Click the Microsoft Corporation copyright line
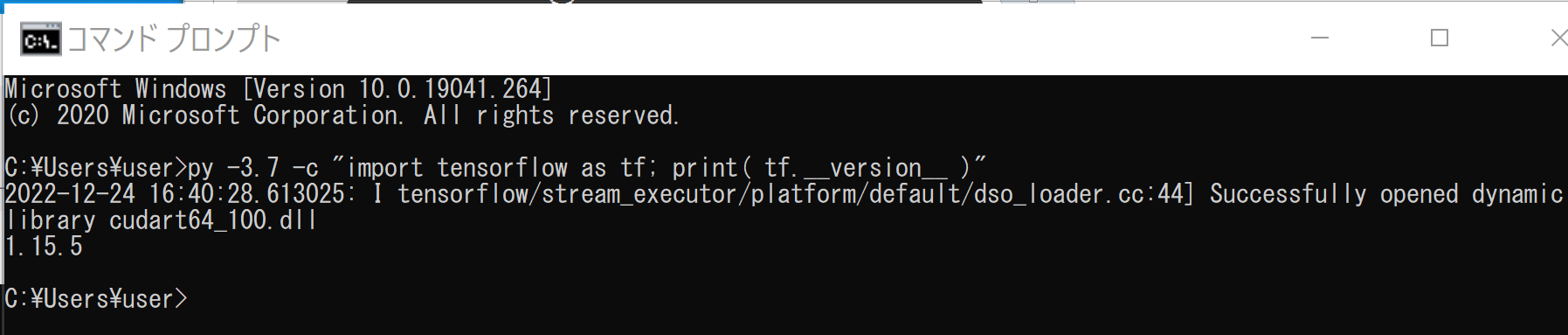The height and width of the screenshot is (335, 1568). [x=342, y=115]
